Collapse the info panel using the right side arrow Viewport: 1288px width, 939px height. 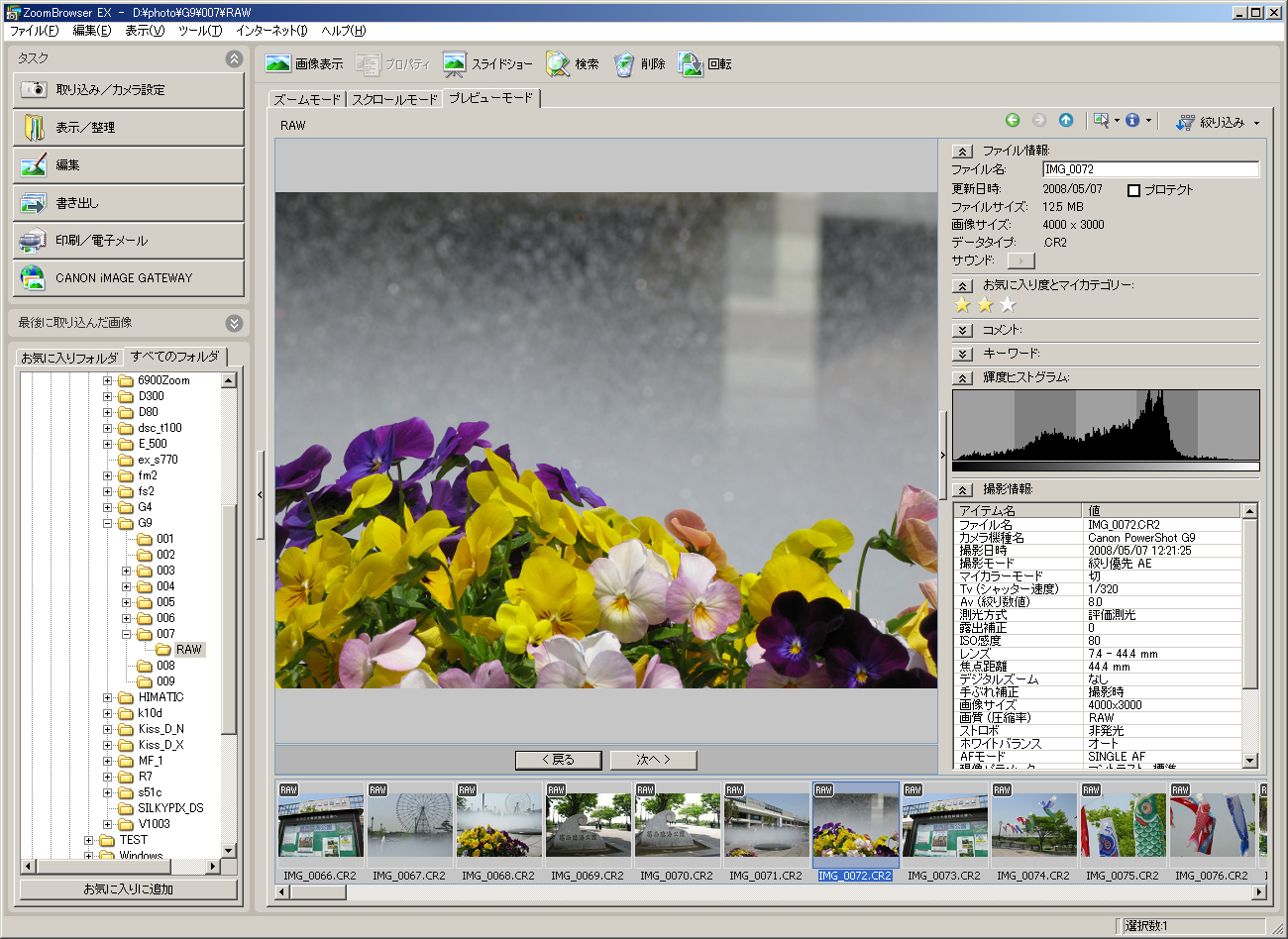tap(942, 456)
